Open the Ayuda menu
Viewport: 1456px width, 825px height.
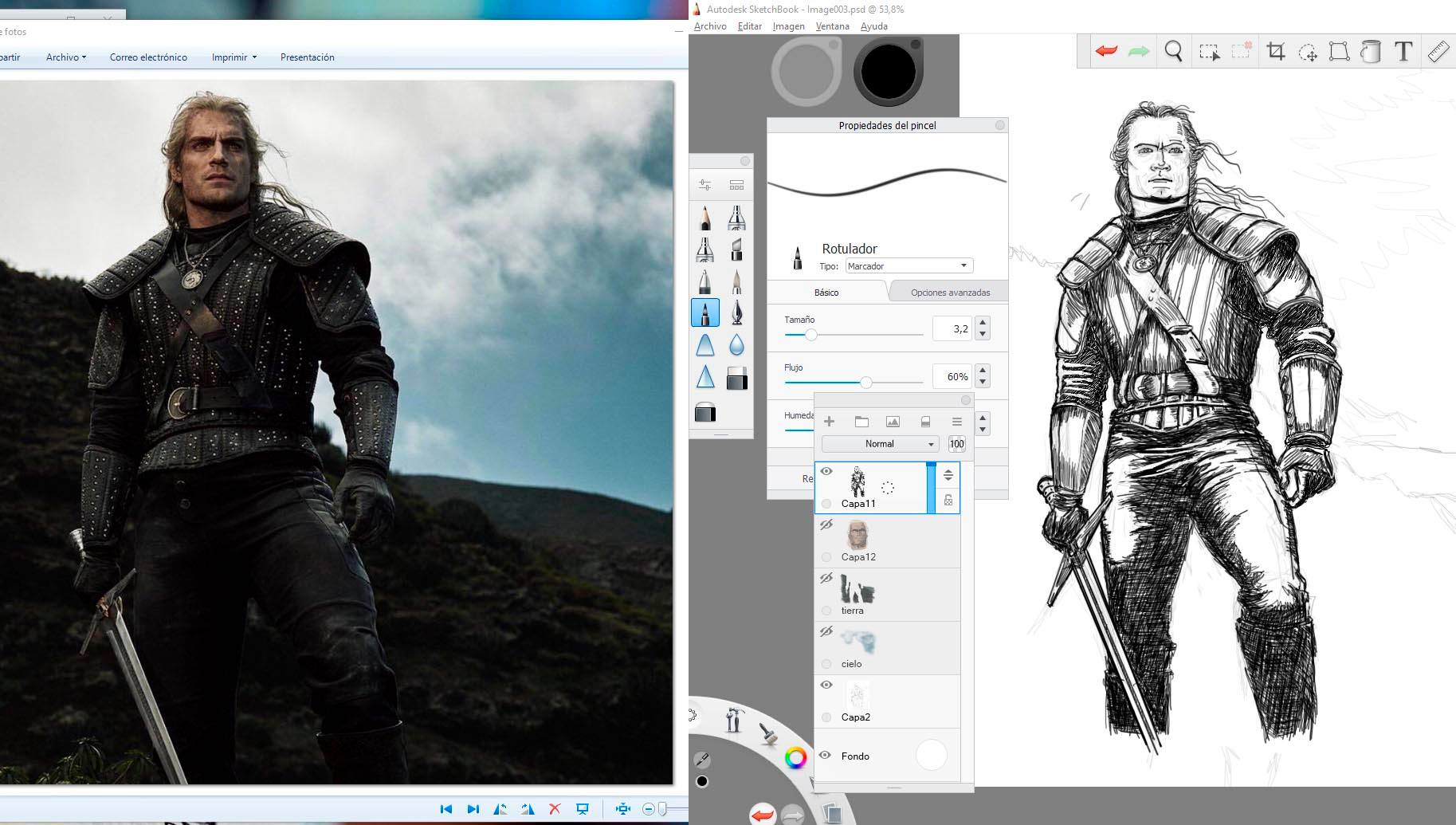tap(874, 26)
